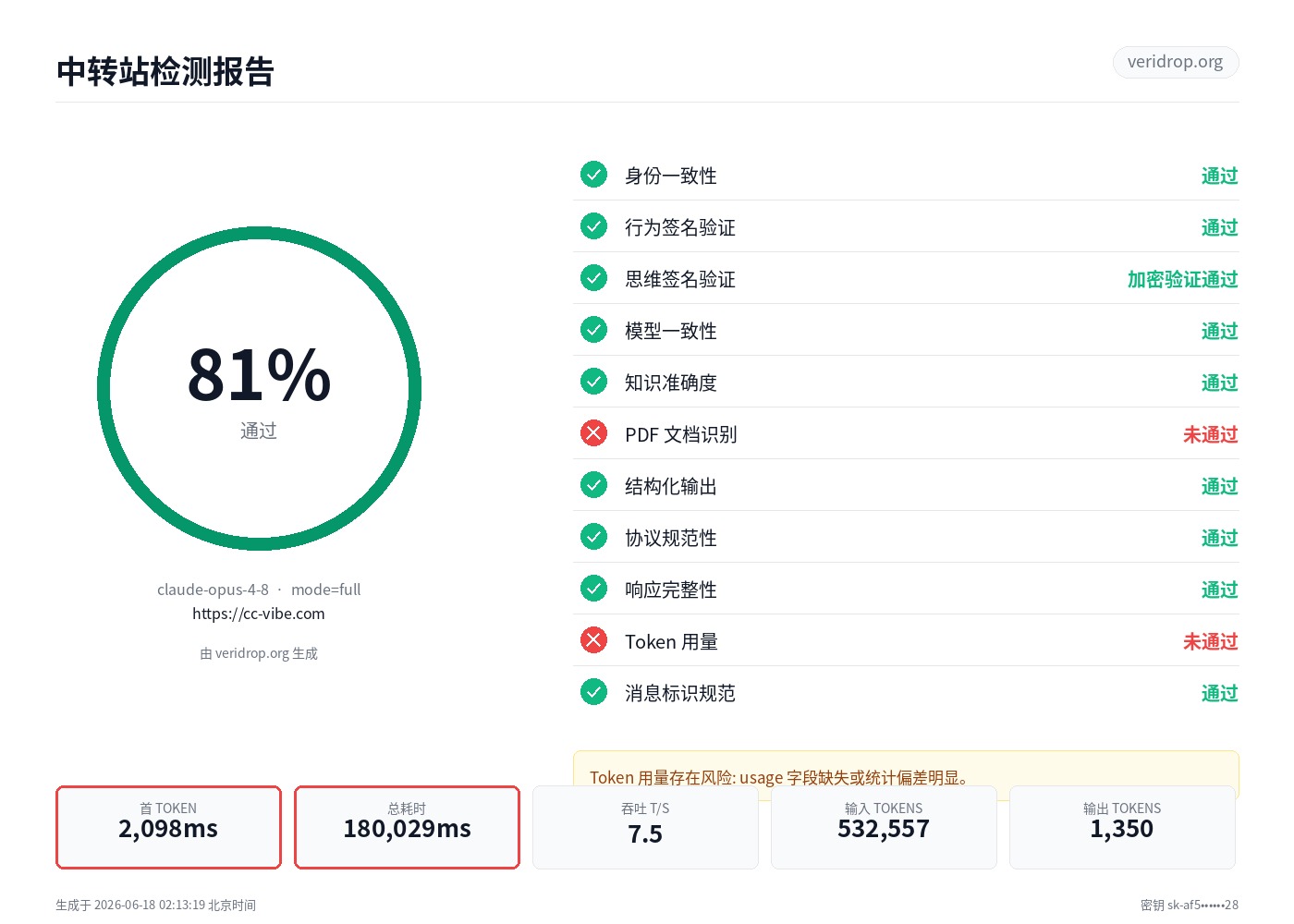The width and height of the screenshot is (1294, 924).
Task: Click the 未通过 status for PDF 文档识别
Action: point(1210,434)
